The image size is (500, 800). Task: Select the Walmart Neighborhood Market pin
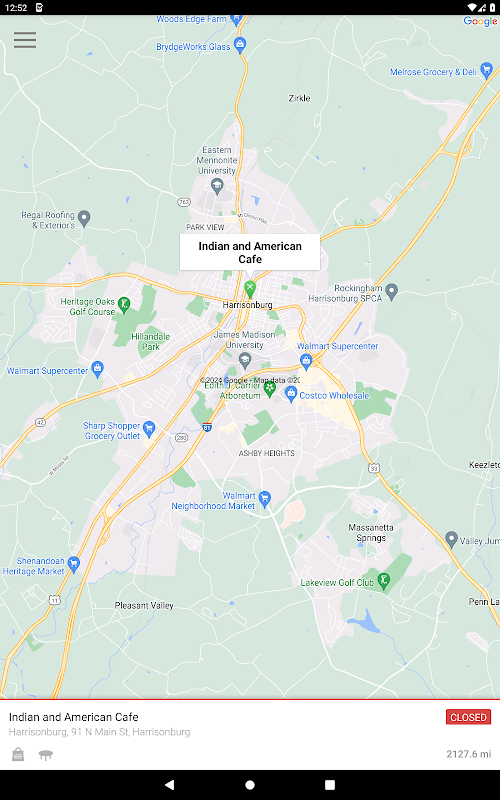pyautogui.click(x=264, y=499)
